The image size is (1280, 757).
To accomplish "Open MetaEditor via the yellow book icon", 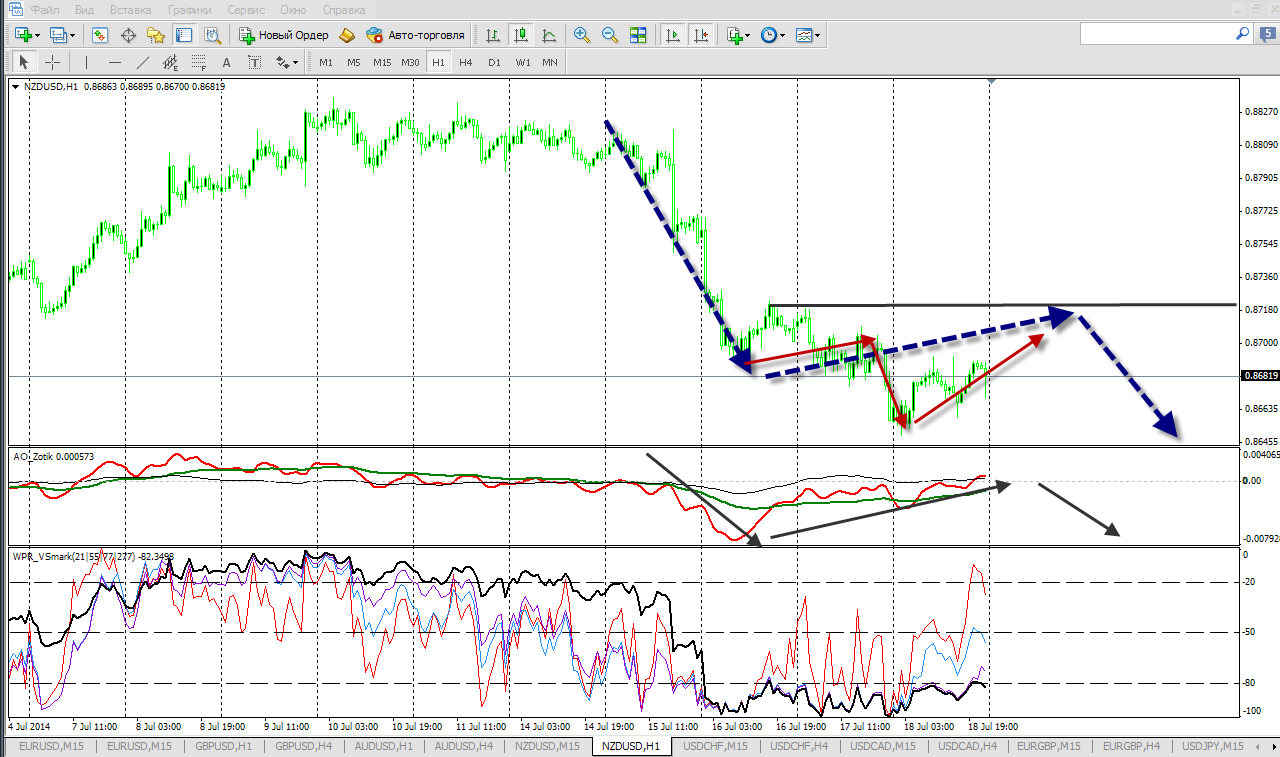I will pyautogui.click(x=347, y=35).
